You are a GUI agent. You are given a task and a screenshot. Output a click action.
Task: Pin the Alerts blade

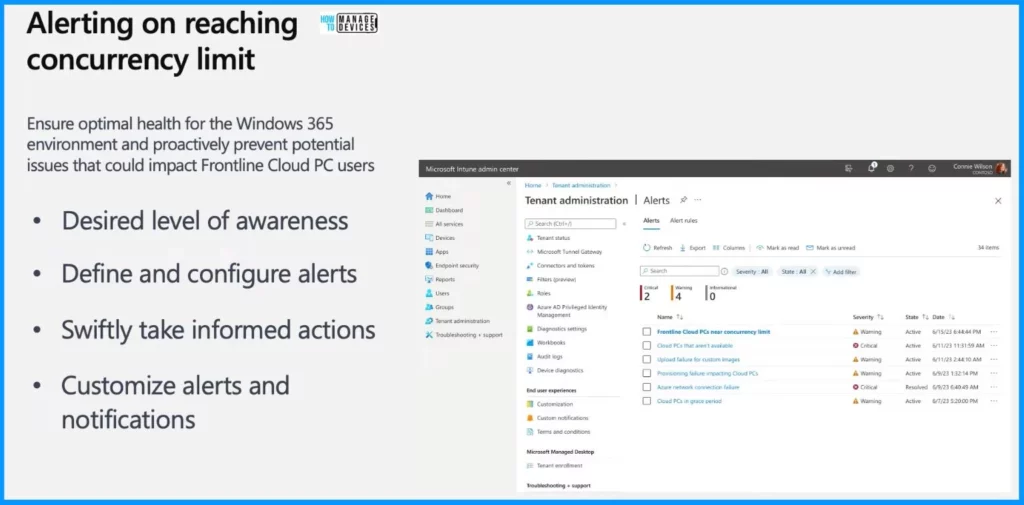click(684, 200)
